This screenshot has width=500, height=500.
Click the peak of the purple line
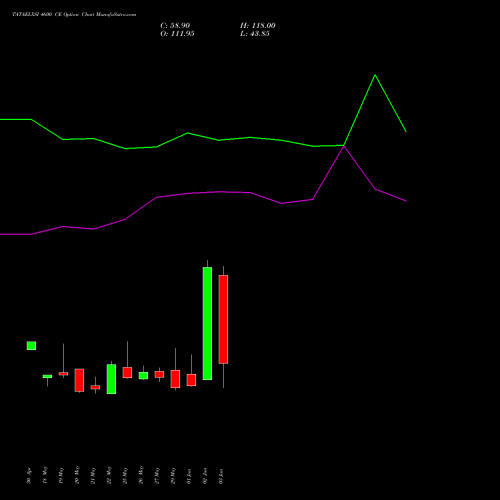344,146
